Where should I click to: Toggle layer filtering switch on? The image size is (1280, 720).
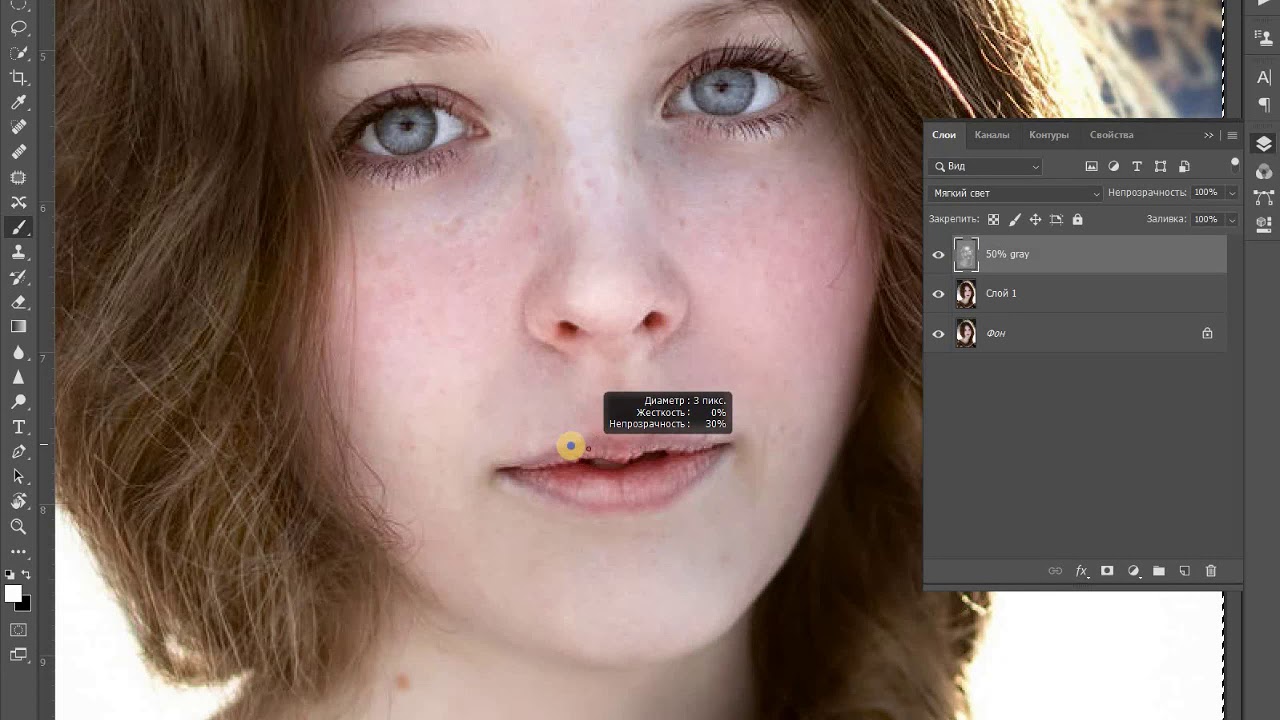click(1235, 163)
